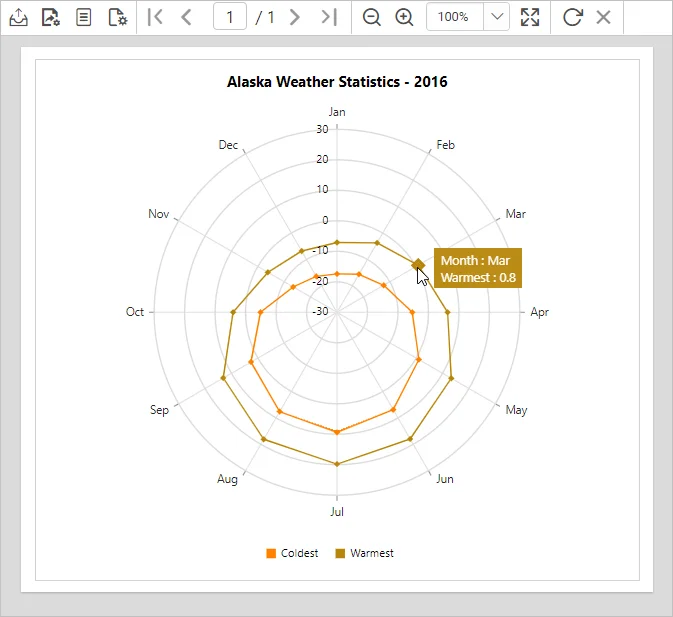
Task: Zoom out of the report
Action: 371,17
